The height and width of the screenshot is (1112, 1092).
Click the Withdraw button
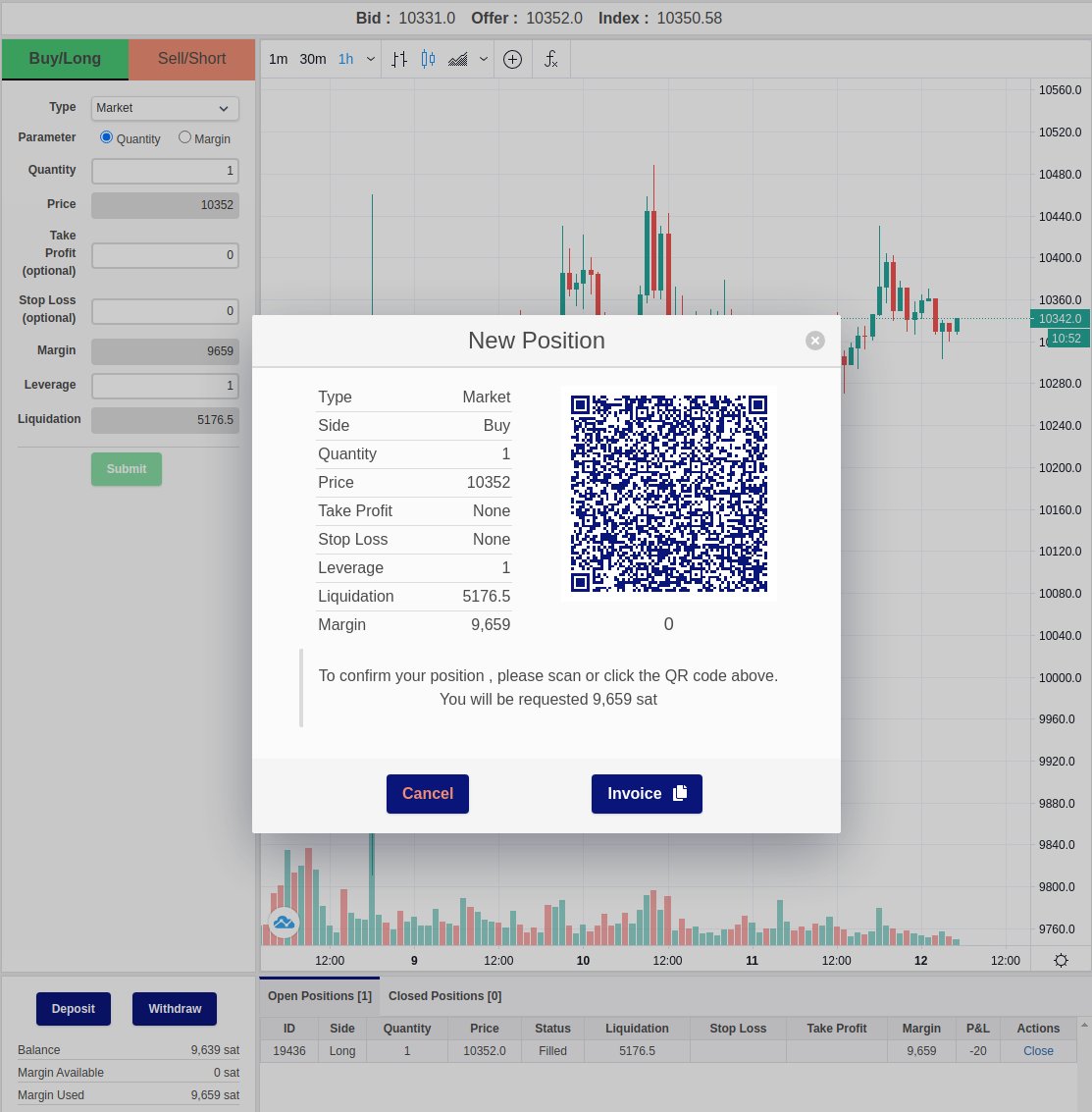(x=175, y=1009)
